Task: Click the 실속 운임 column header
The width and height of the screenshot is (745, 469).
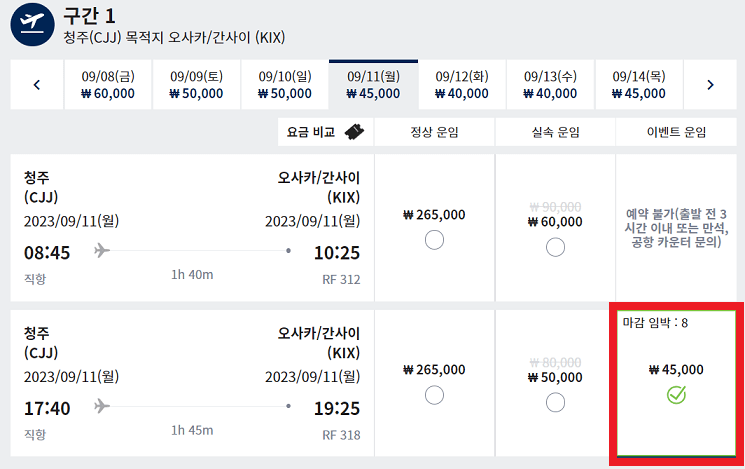Action: coord(555,132)
